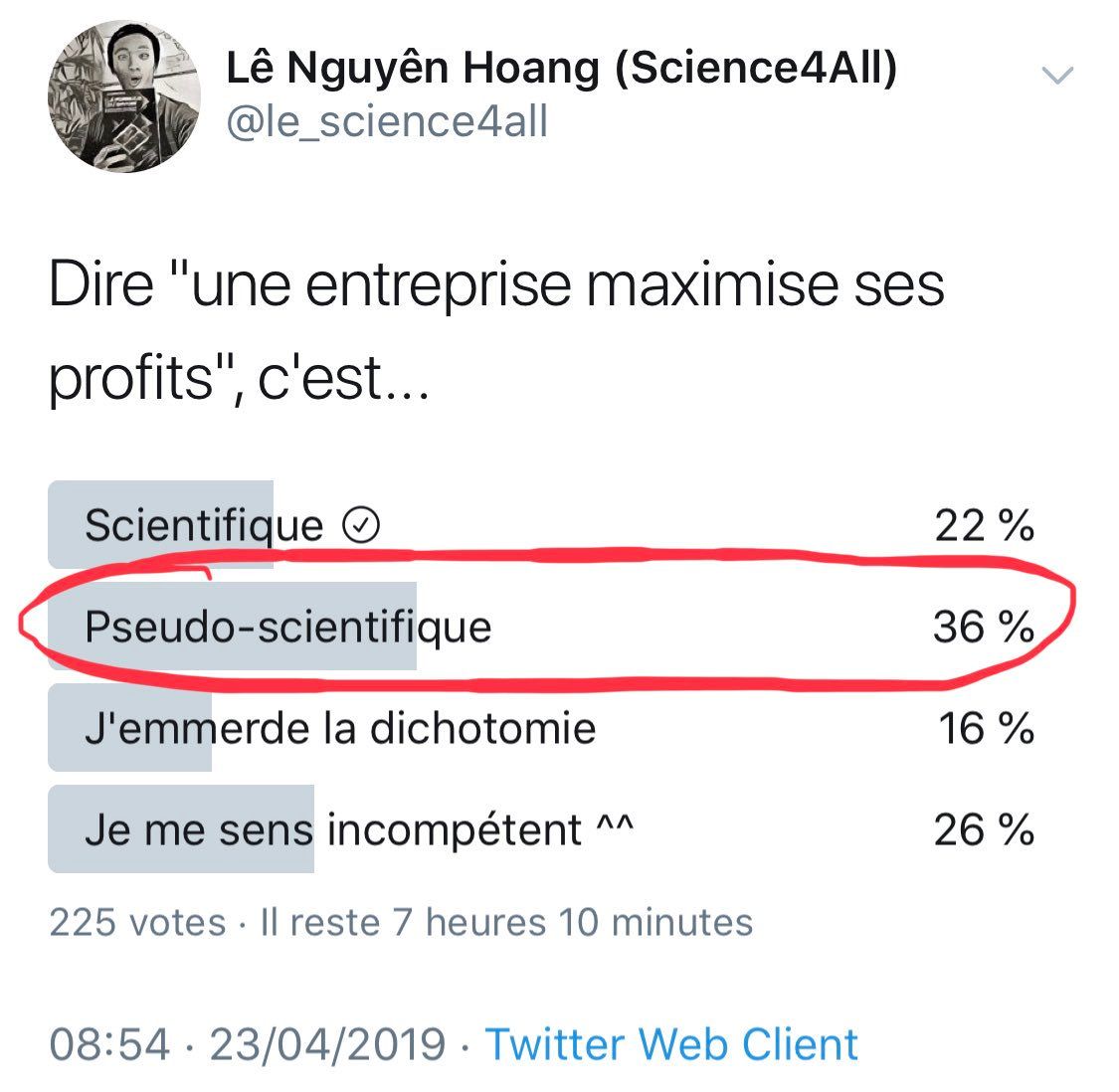Click the Science4All profile avatar photo
This screenshot has height=1092, width=1119.
(x=124, y=96)
